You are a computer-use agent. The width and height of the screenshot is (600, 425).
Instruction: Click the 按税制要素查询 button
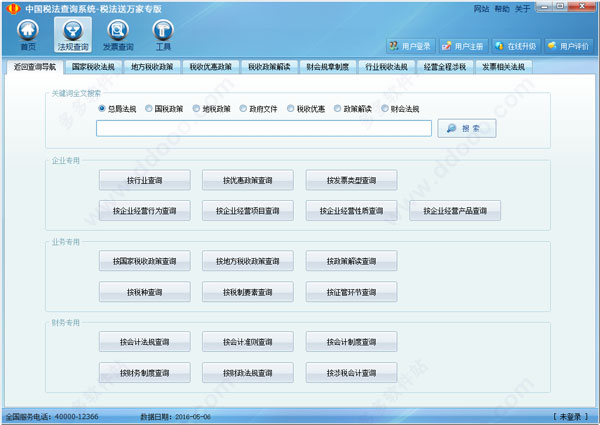(x=248, y=292)
